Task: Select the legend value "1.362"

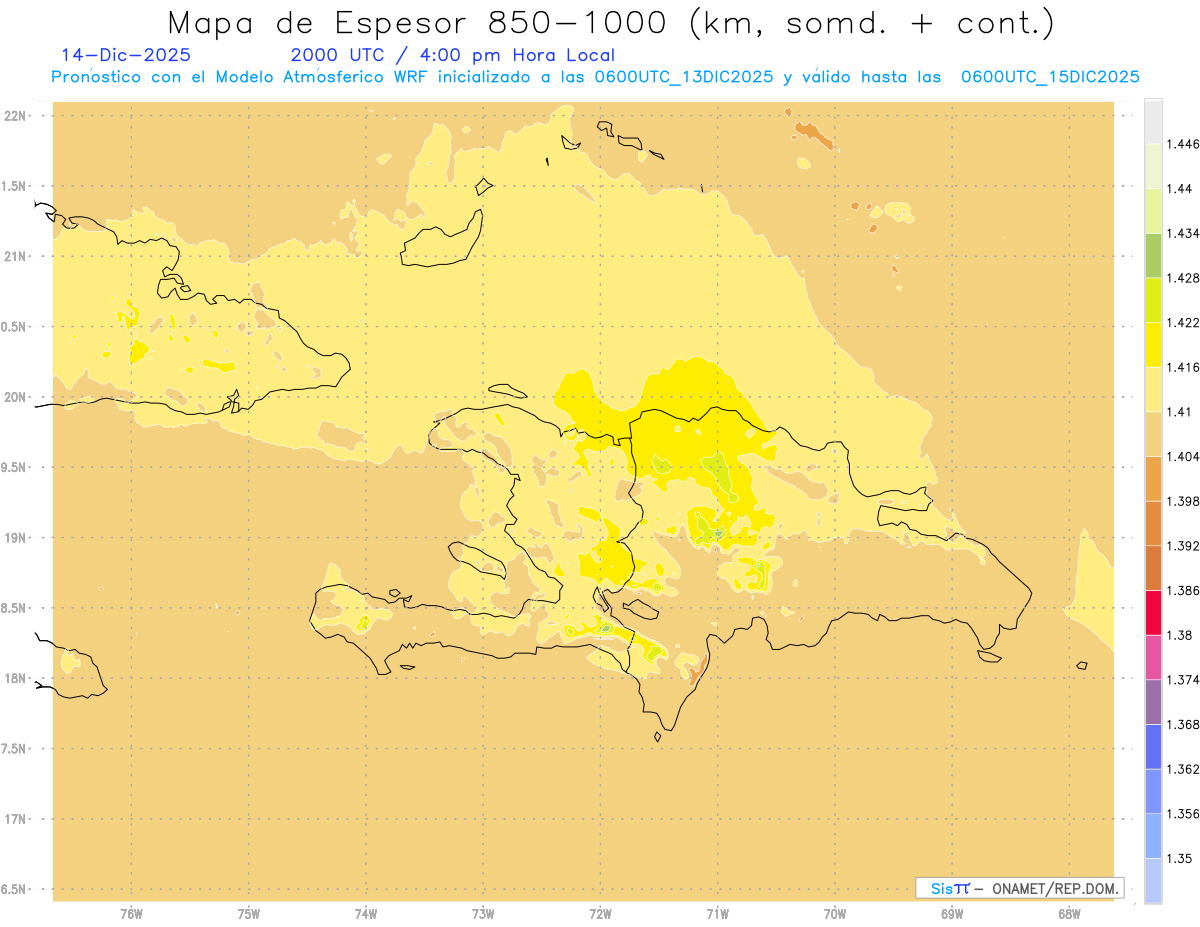Action: [x=1184, y=769]
